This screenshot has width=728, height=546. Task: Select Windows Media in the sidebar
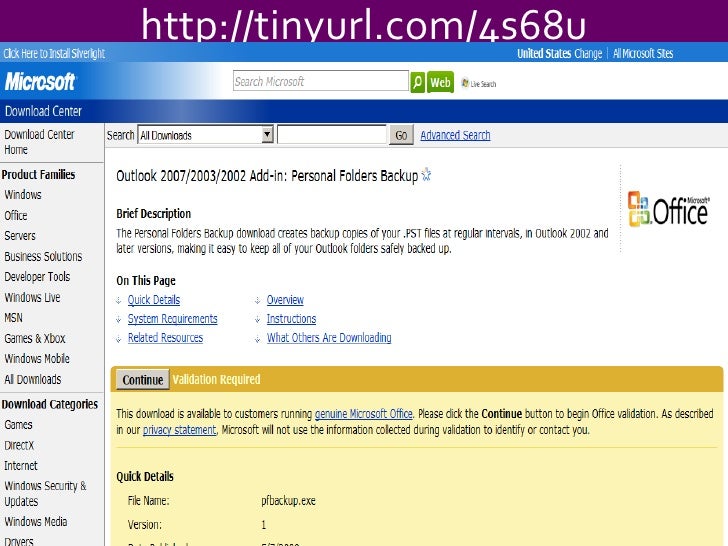pyautogui.click(x=36, y=521)
